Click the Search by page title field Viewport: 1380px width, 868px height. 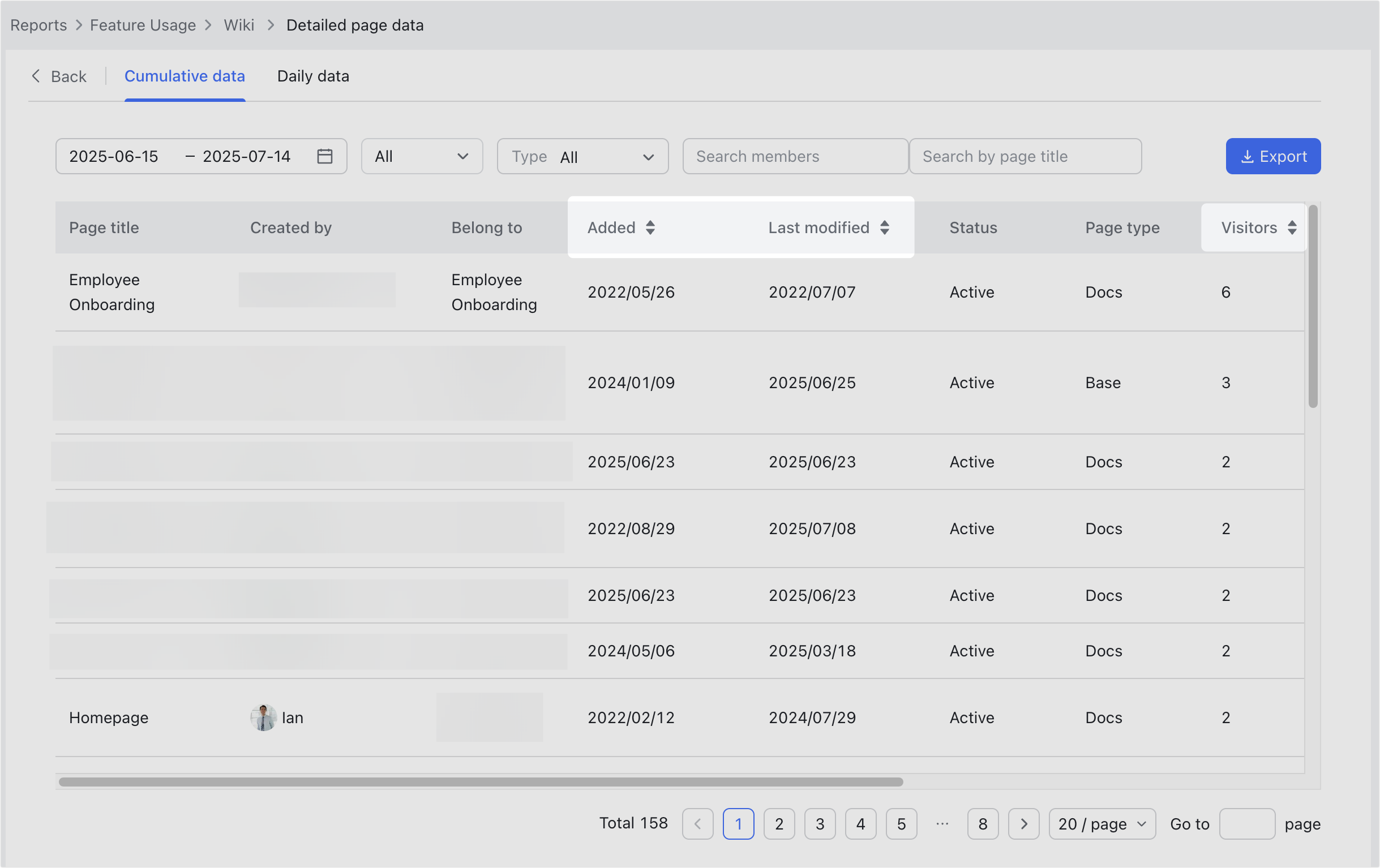click(x=1025, y=156)
